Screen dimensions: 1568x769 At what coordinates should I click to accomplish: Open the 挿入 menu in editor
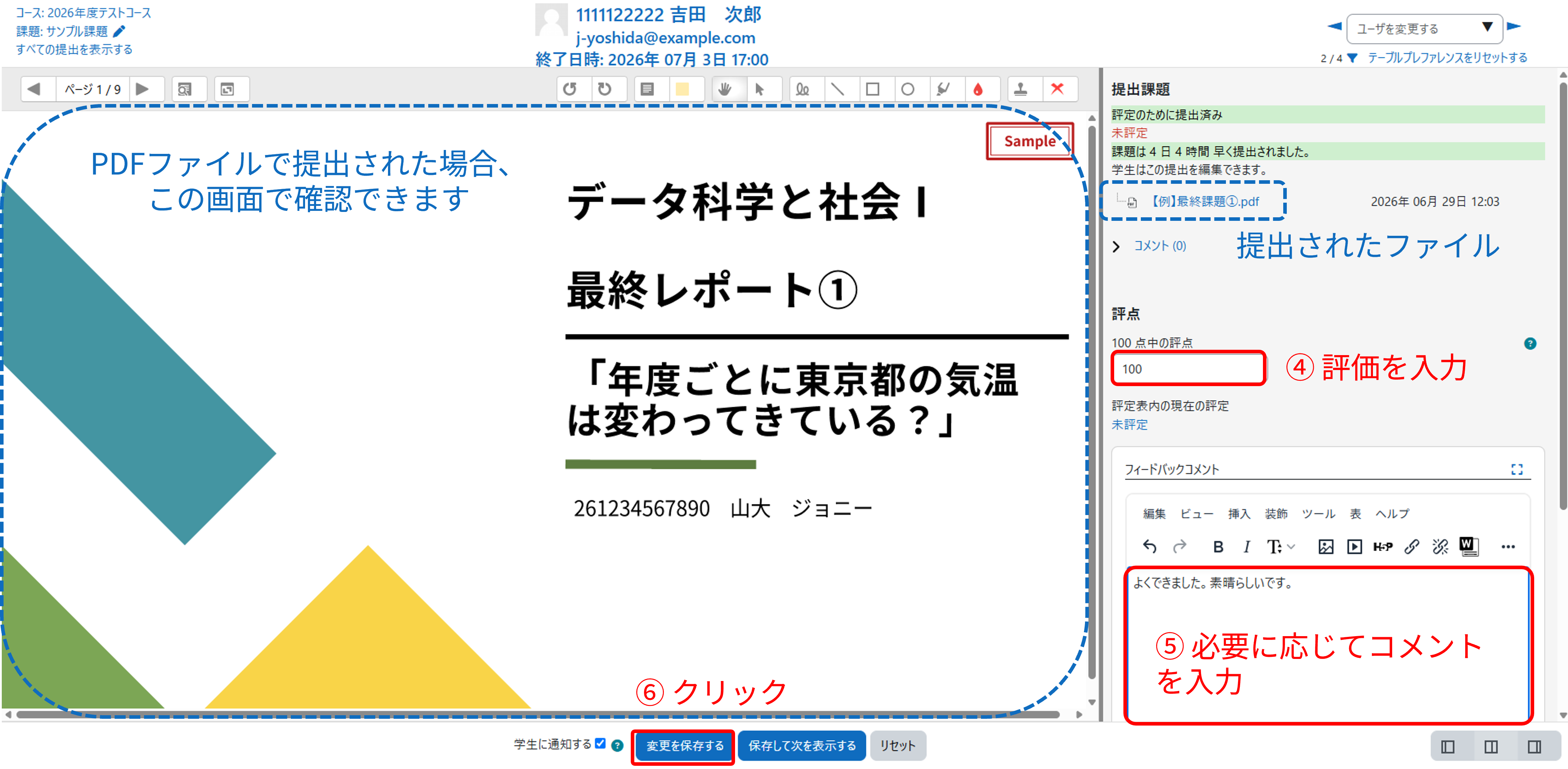[x=1239, y=514]
